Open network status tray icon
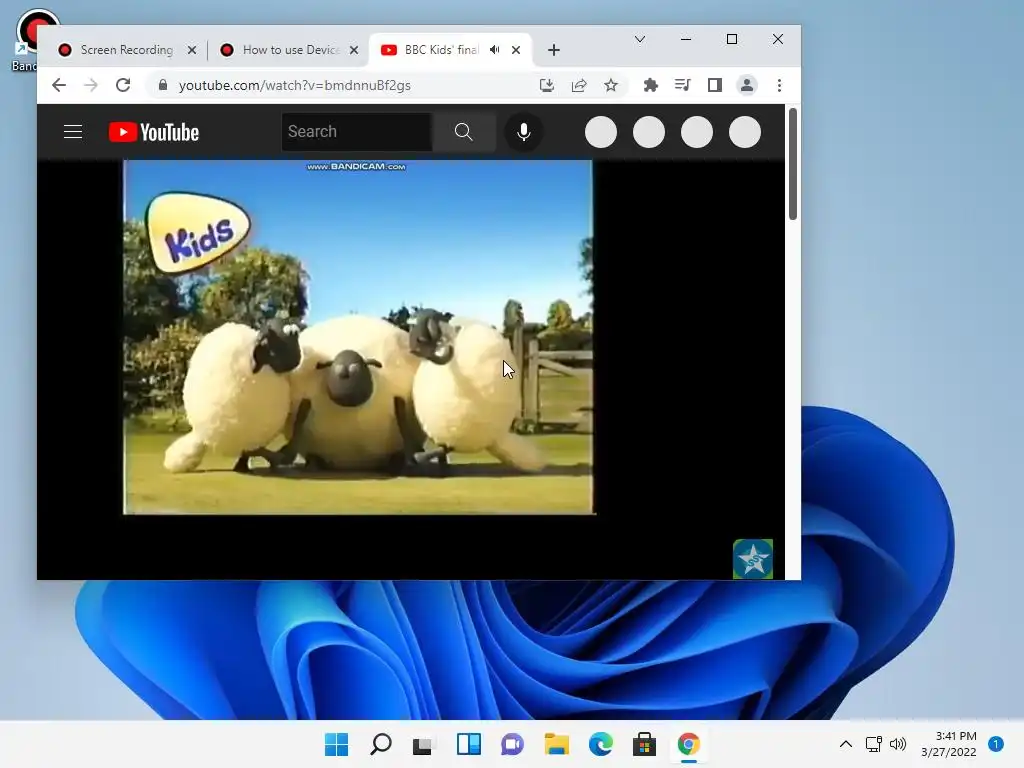The width and height of the screenshot is (1024, 768). (x=873, y=744)
